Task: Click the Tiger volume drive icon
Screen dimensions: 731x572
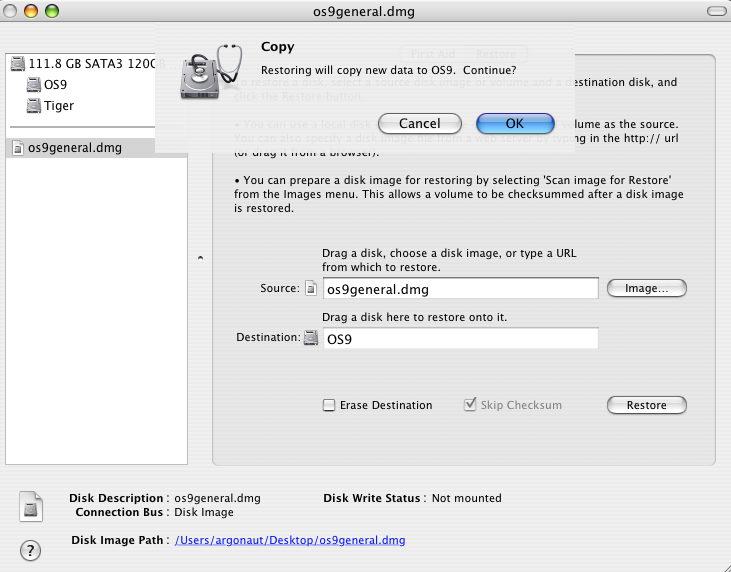Action: tap(34, 106)
